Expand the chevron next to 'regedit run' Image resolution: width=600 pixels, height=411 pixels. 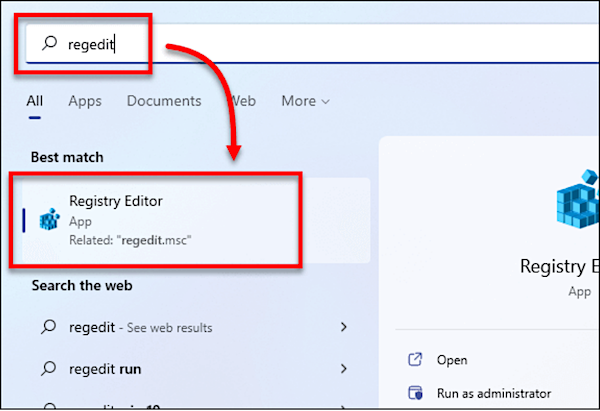344,368
